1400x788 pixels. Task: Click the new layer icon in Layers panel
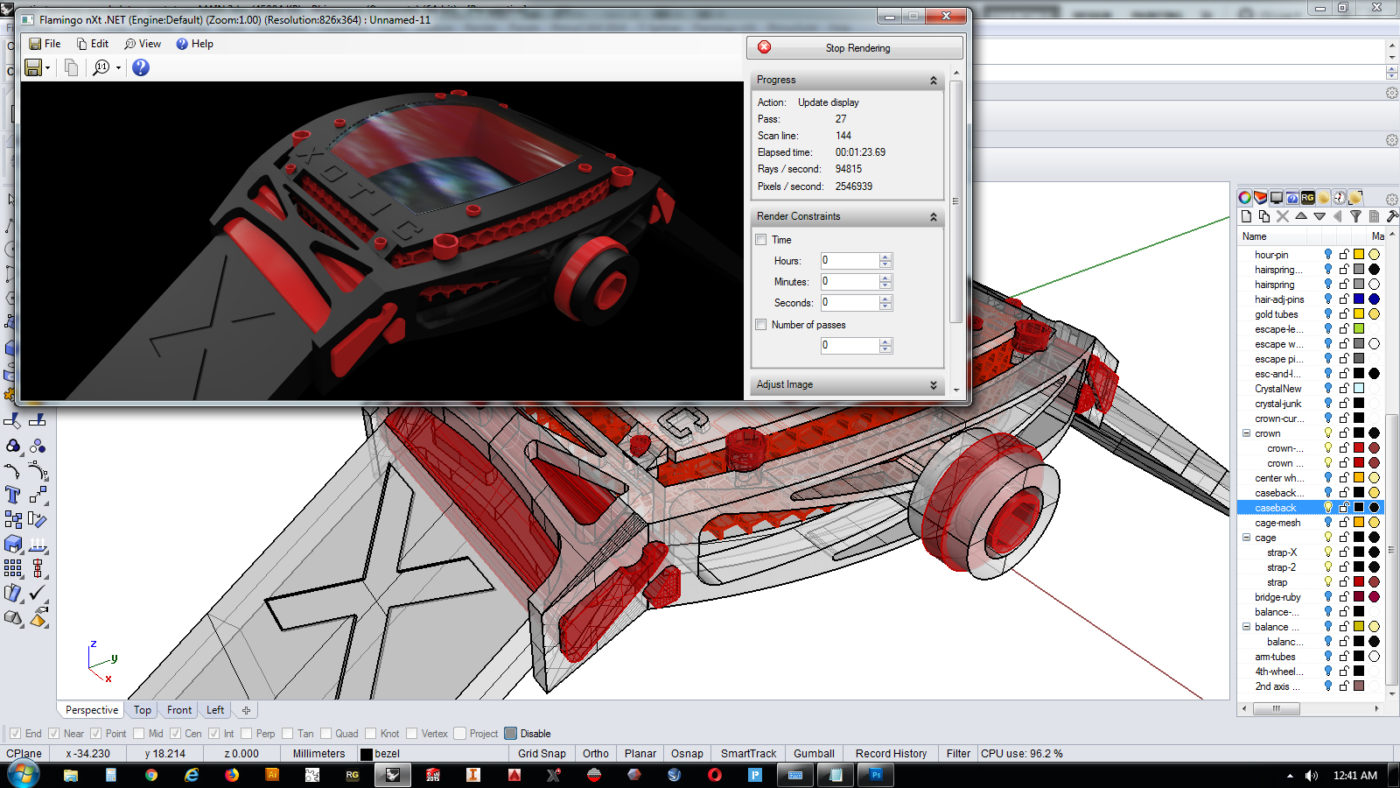point(1246,216)
